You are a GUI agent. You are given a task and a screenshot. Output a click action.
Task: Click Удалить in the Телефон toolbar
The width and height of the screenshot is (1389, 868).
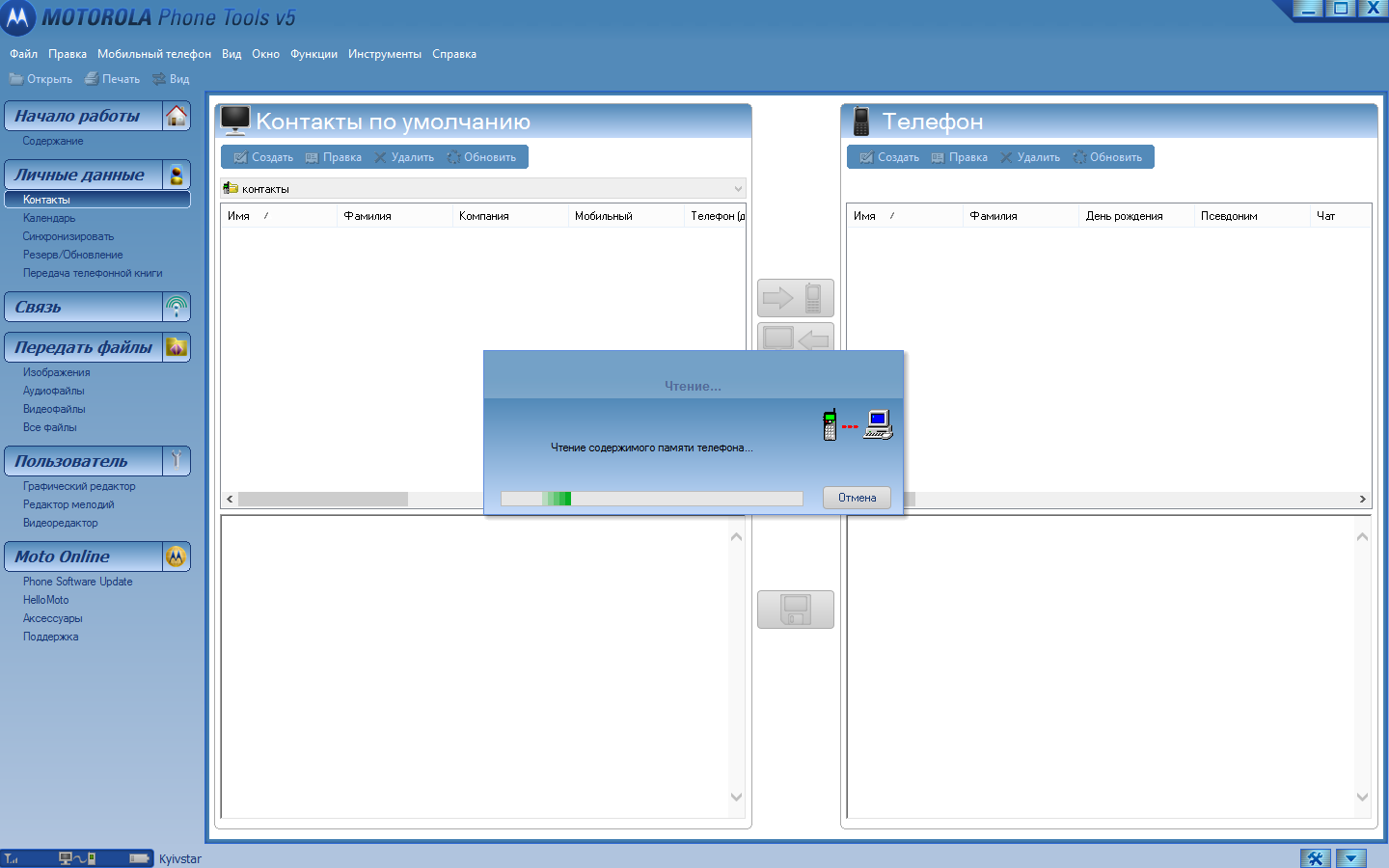(1030, 157)
